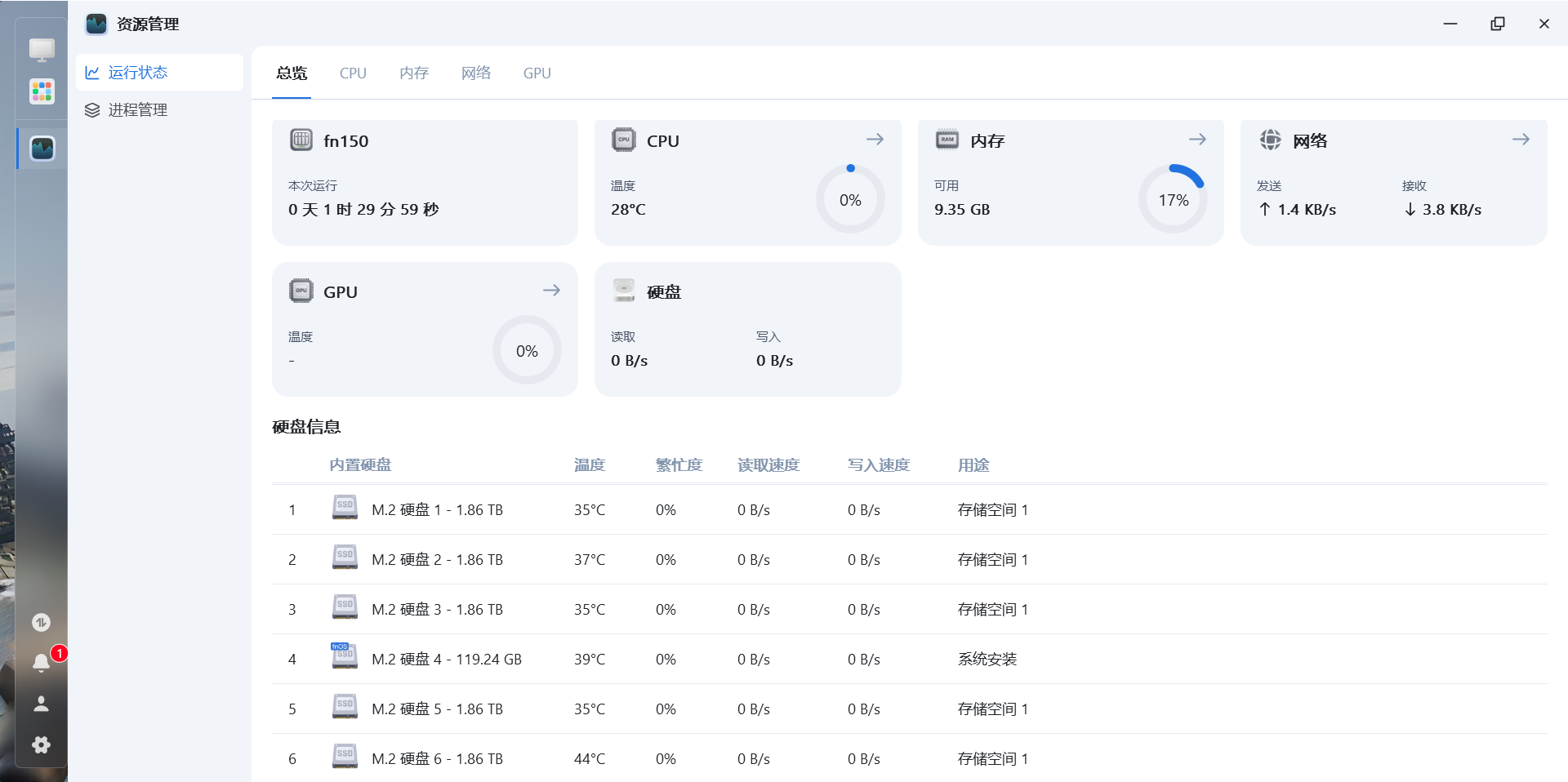Click the fn150 server rack icon
This screenshot has height=782, width=1568.
click(301, 140)
